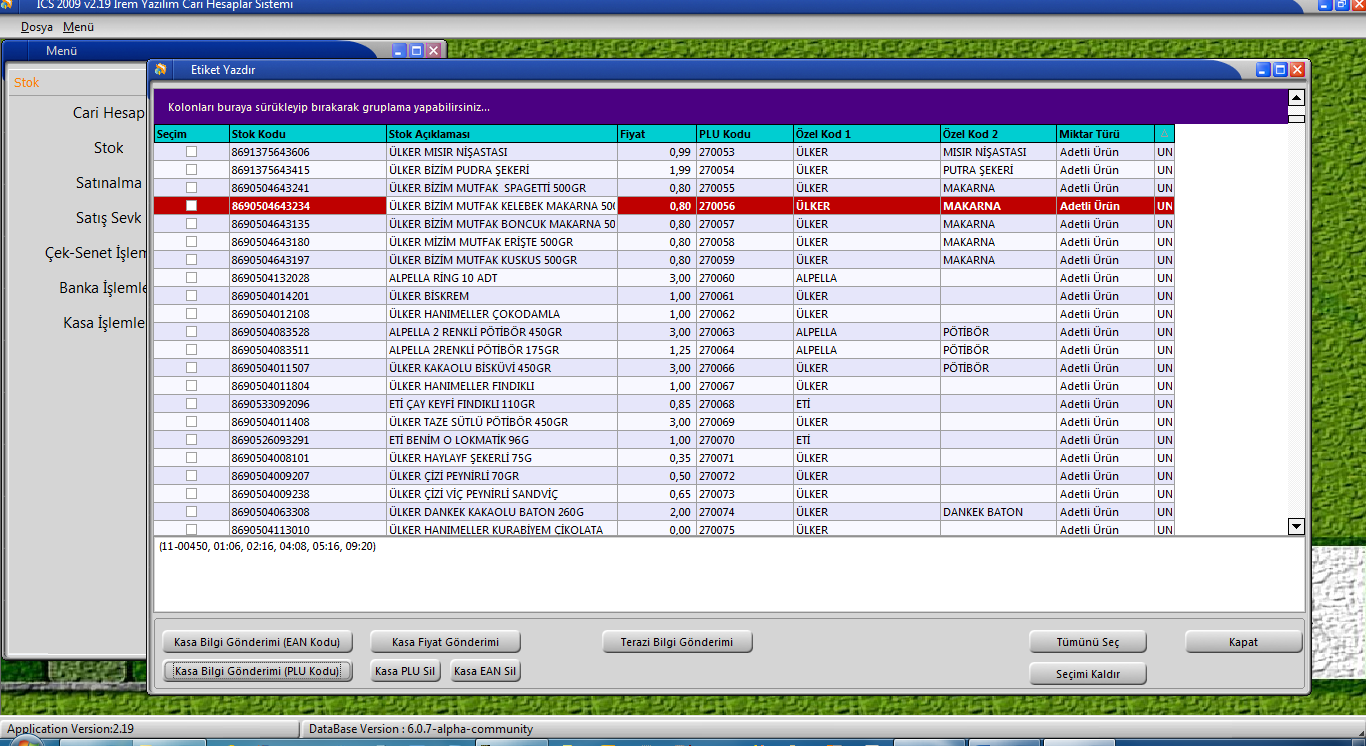Click the Özel Kod 1 column header
The height and width of the screenshot is (746, 1366).
tap(866, 134)
